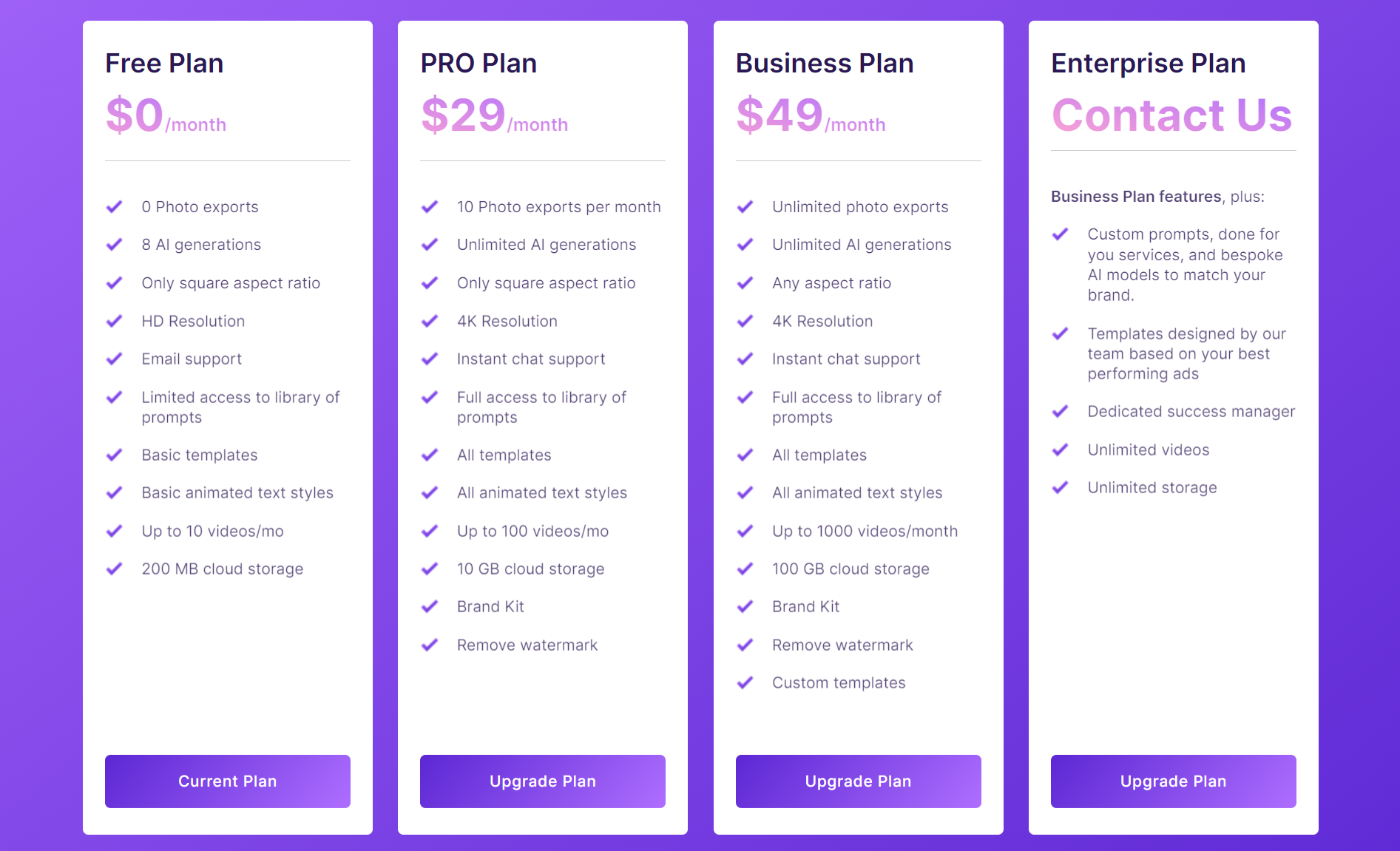Click checkmark next to Dedicated success manager
Screen dimensions: 1400x851
pyautogui.click(x=1060, y=411)
